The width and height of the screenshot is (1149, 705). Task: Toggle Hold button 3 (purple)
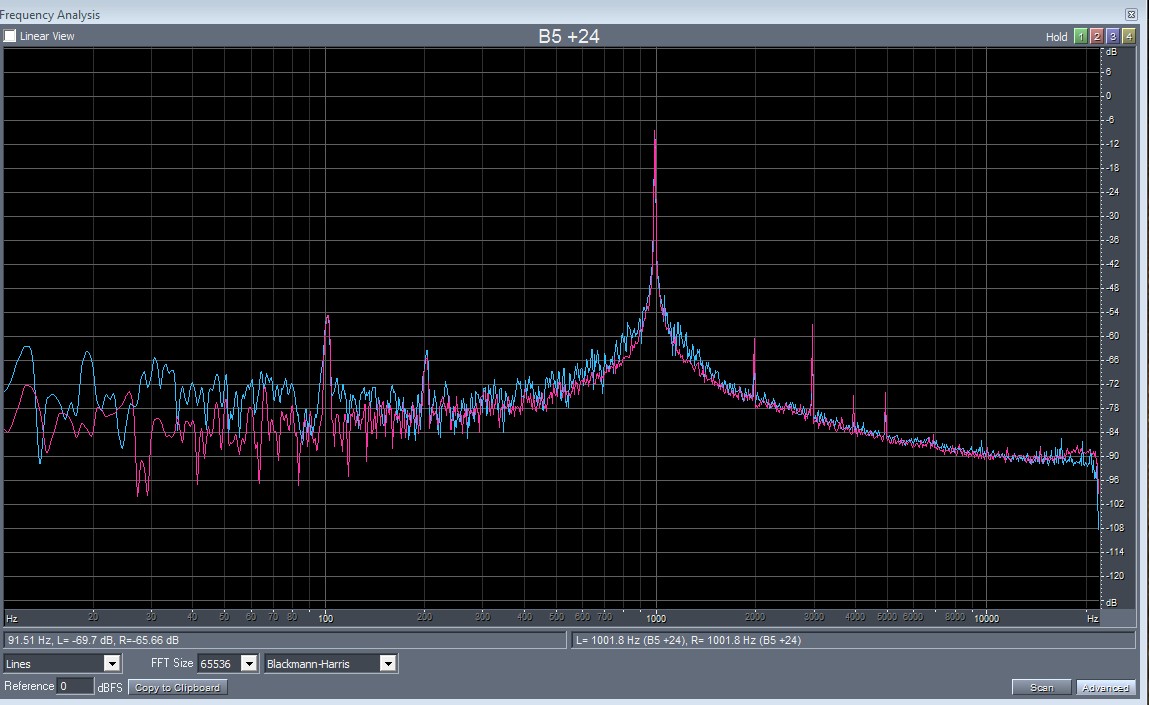click(x=1112, y=37)
